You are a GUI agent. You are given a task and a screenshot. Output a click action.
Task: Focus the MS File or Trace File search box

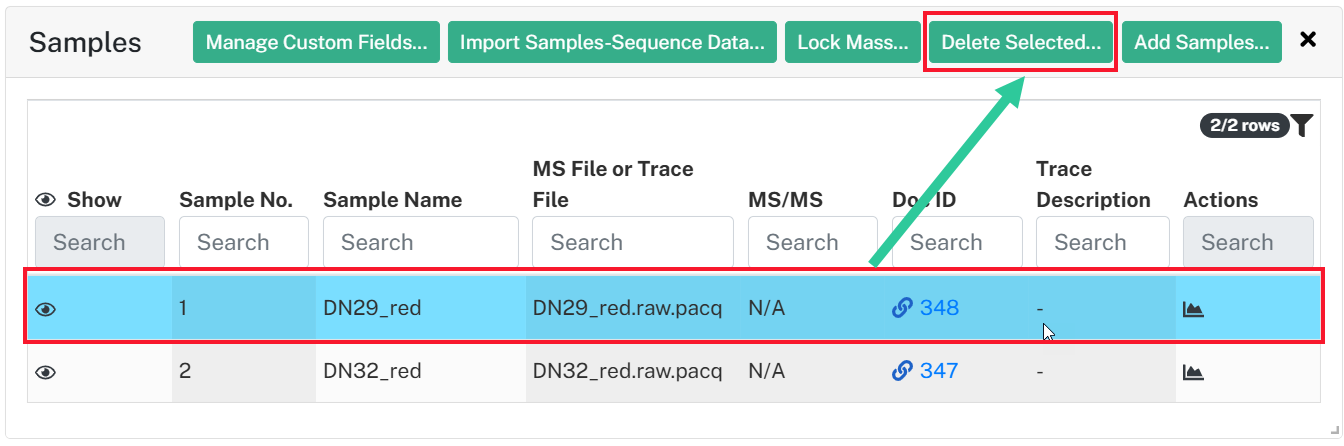(x=633, y=242)
